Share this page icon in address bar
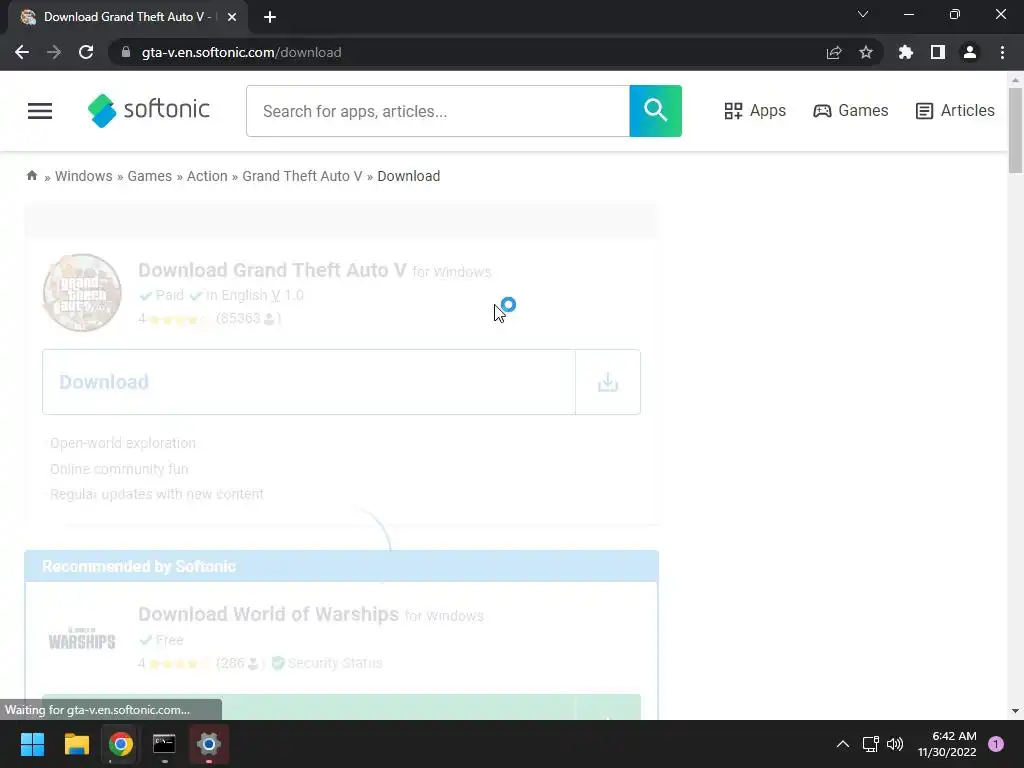Image resolution: width=1024 pixels, height=768 pixels. [x=834, y=52]
